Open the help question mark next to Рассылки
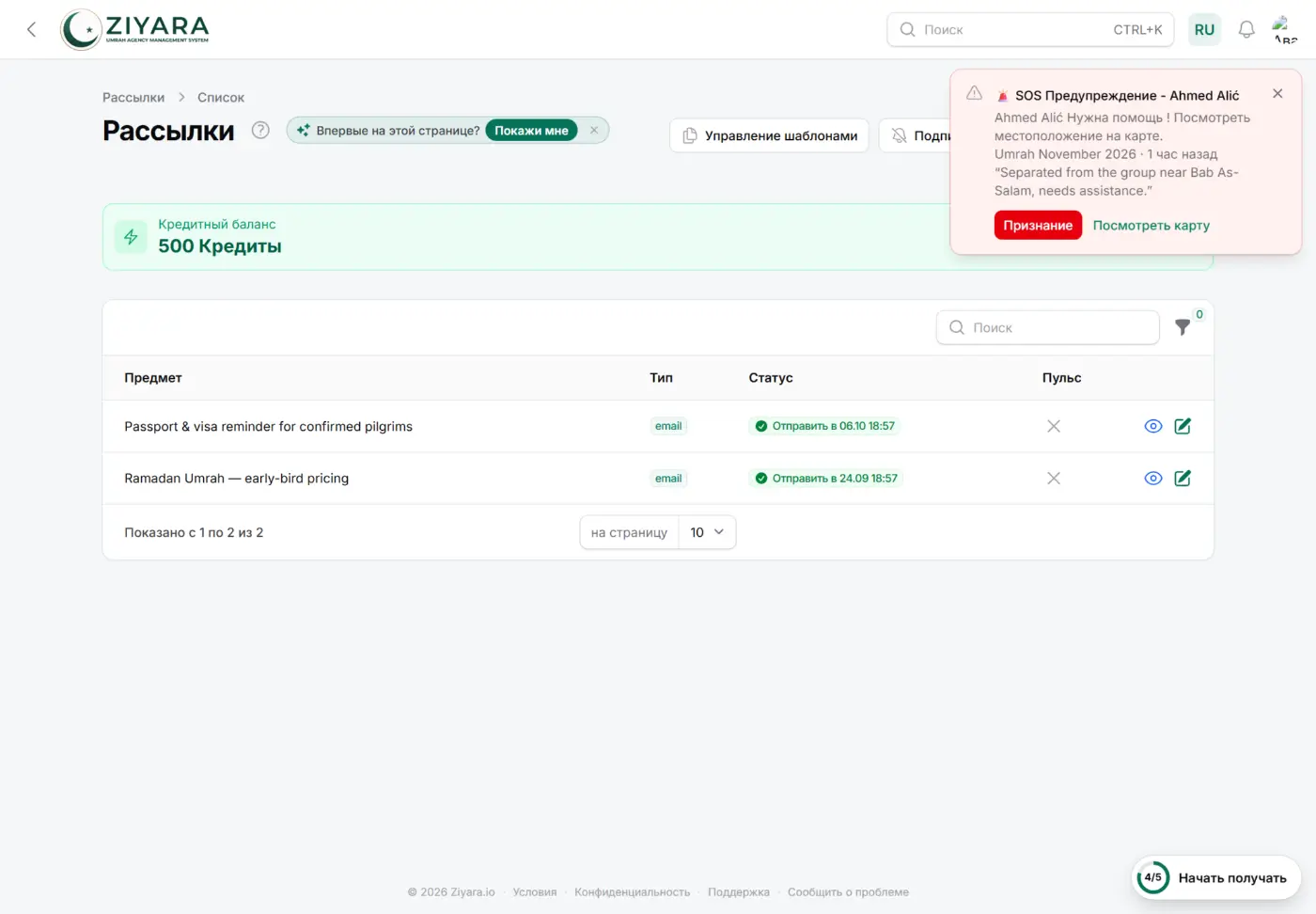1316x914 pixels. 260,131
